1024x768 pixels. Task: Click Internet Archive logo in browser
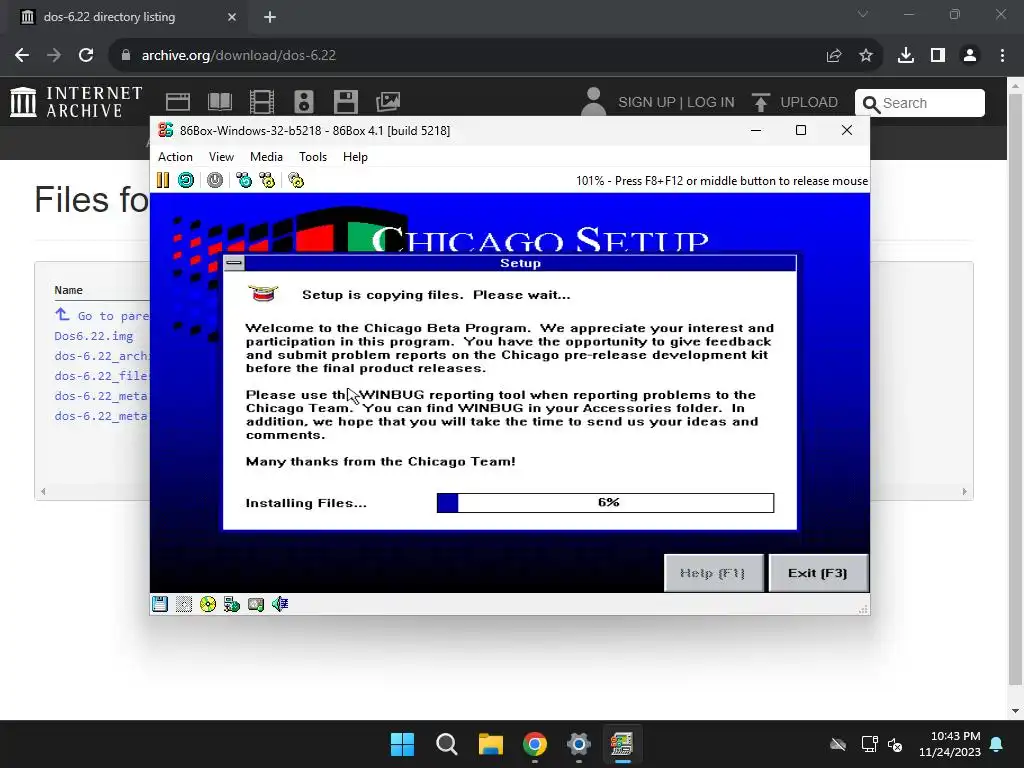[76, 102]
